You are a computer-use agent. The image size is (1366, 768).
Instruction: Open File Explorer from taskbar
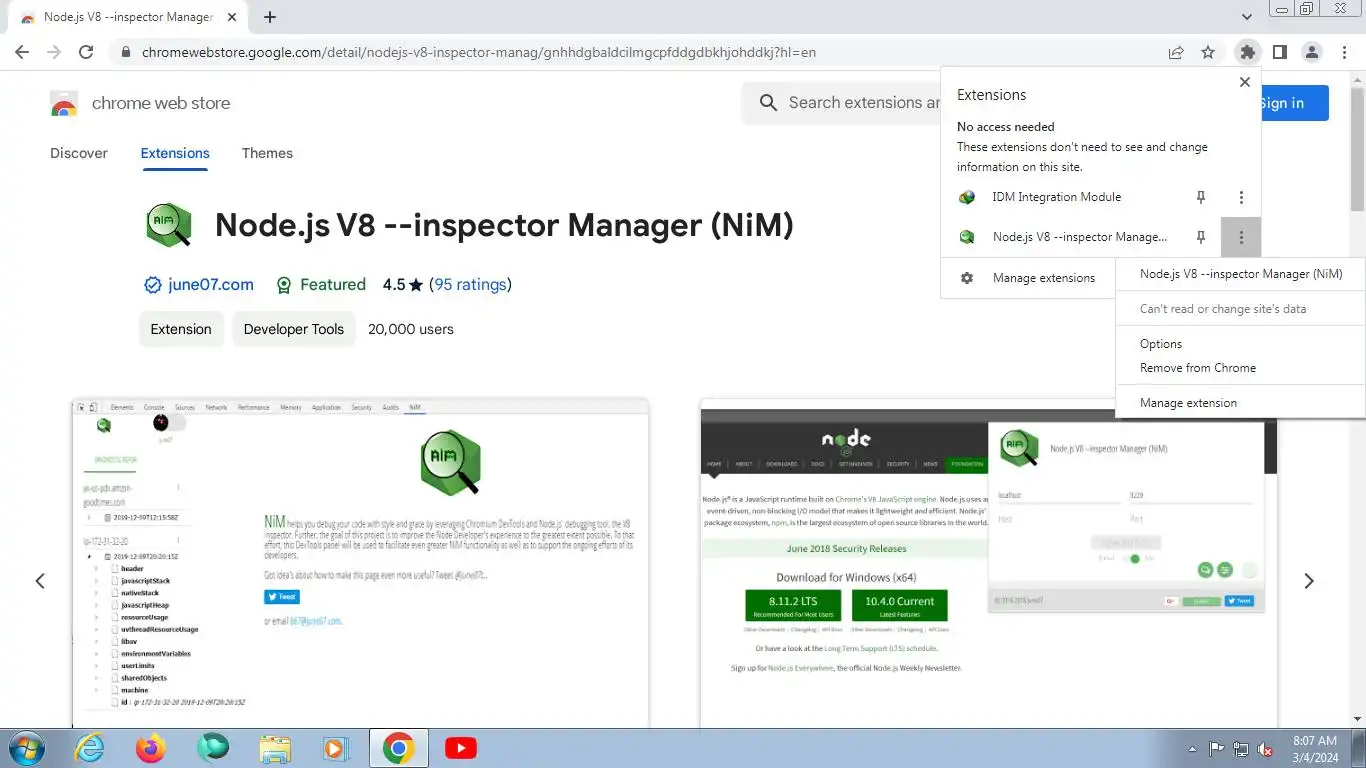coord(275,748)
